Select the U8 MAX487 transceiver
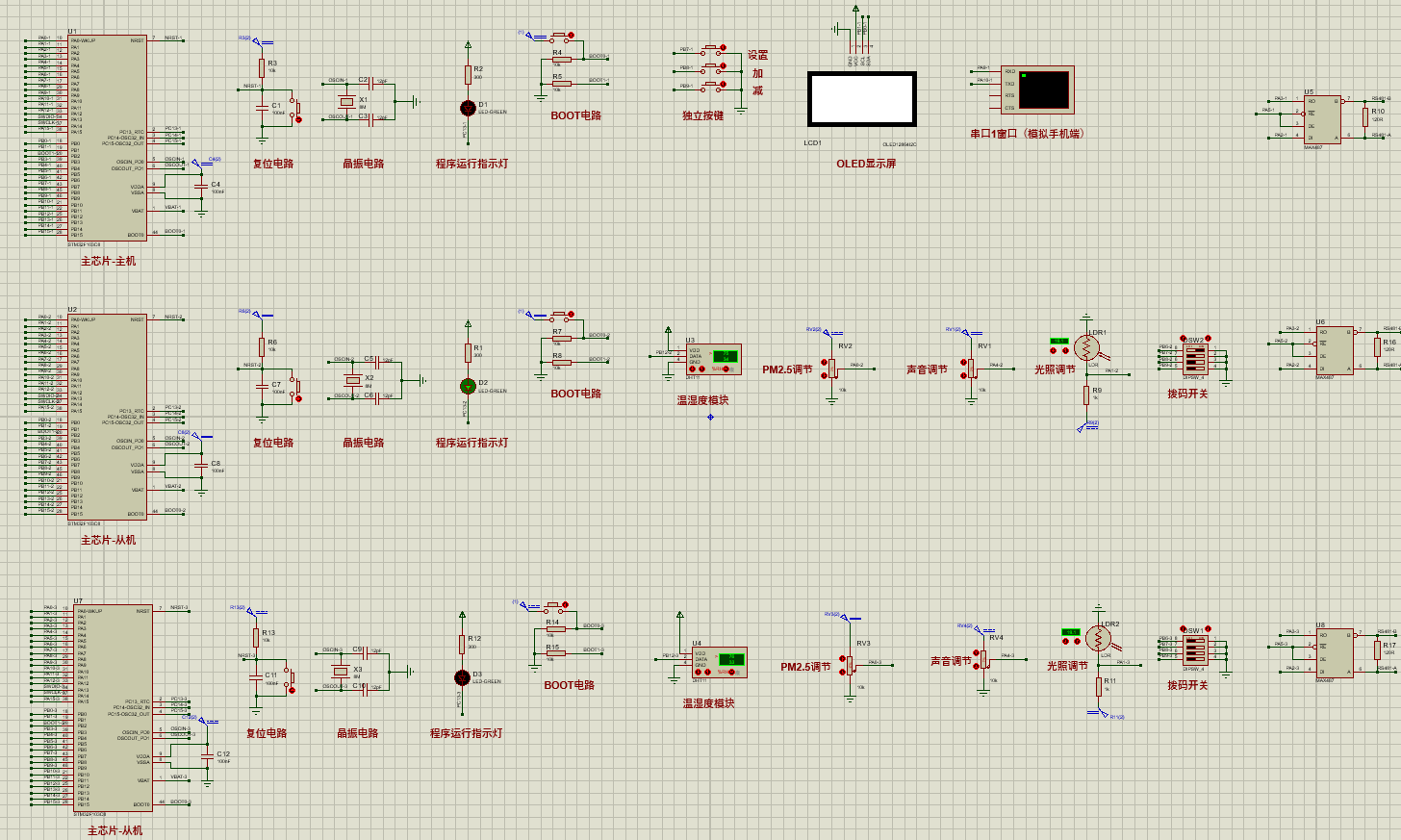This screenshot has width=1401, height=840. (1334, 653)
